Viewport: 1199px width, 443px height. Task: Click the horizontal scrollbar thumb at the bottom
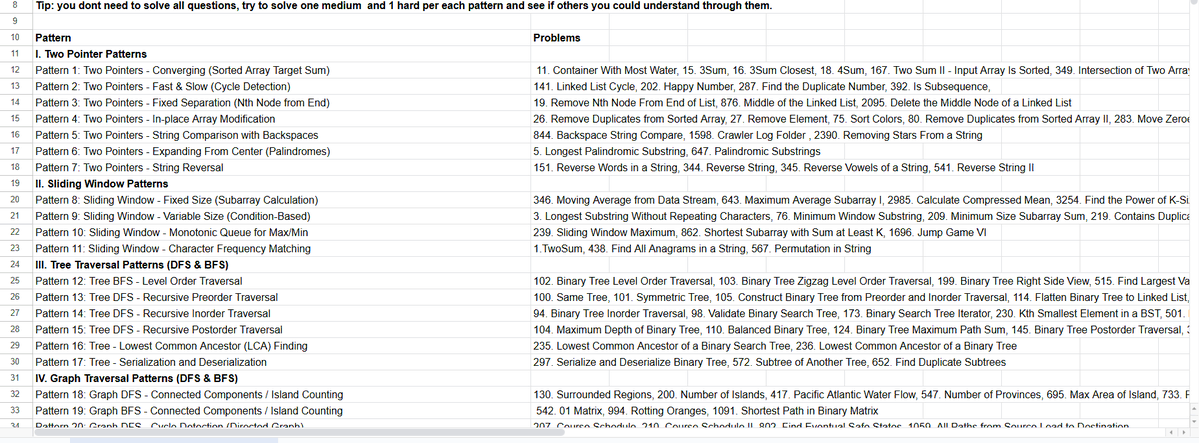(300, 433)
